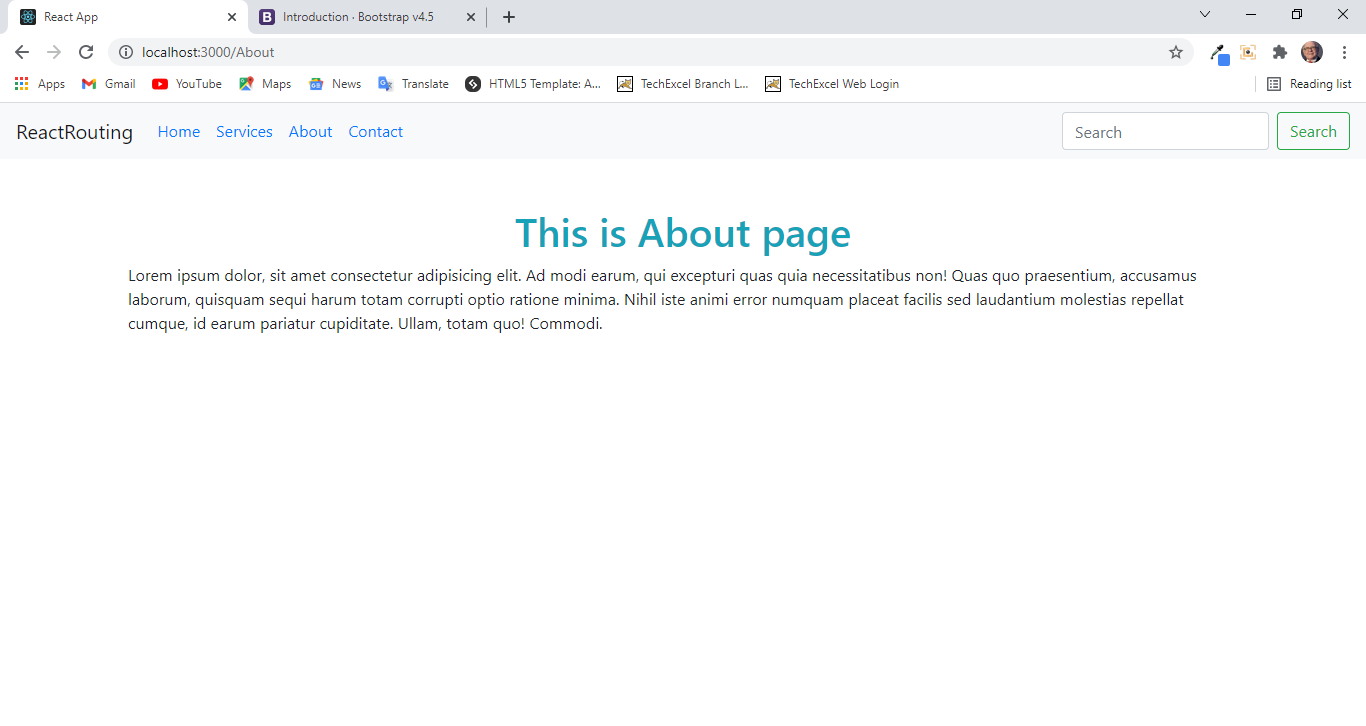Navigate to the Services page link

tap(244, 131)
